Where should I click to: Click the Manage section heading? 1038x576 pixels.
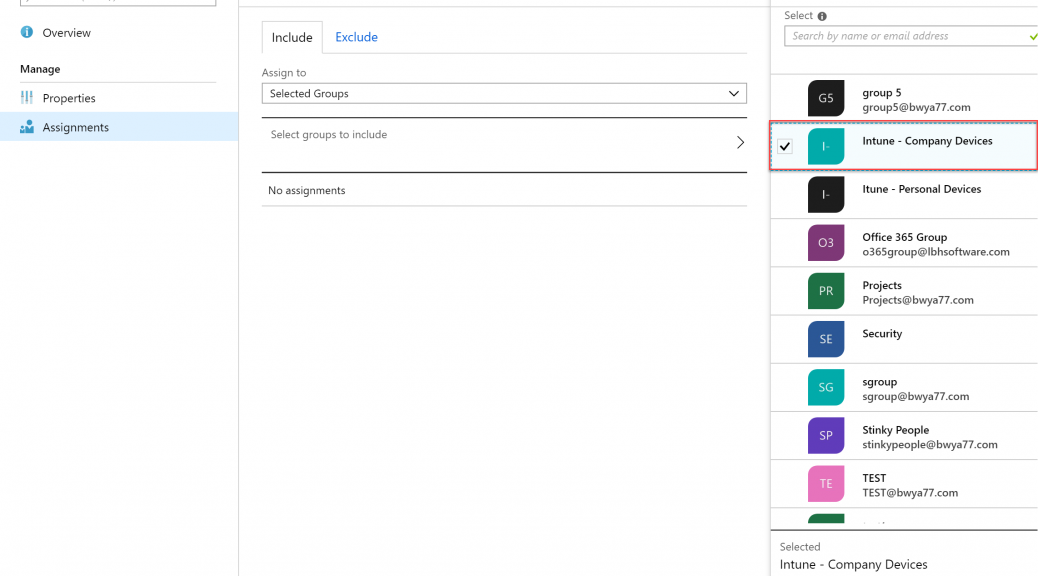[40, 69]
